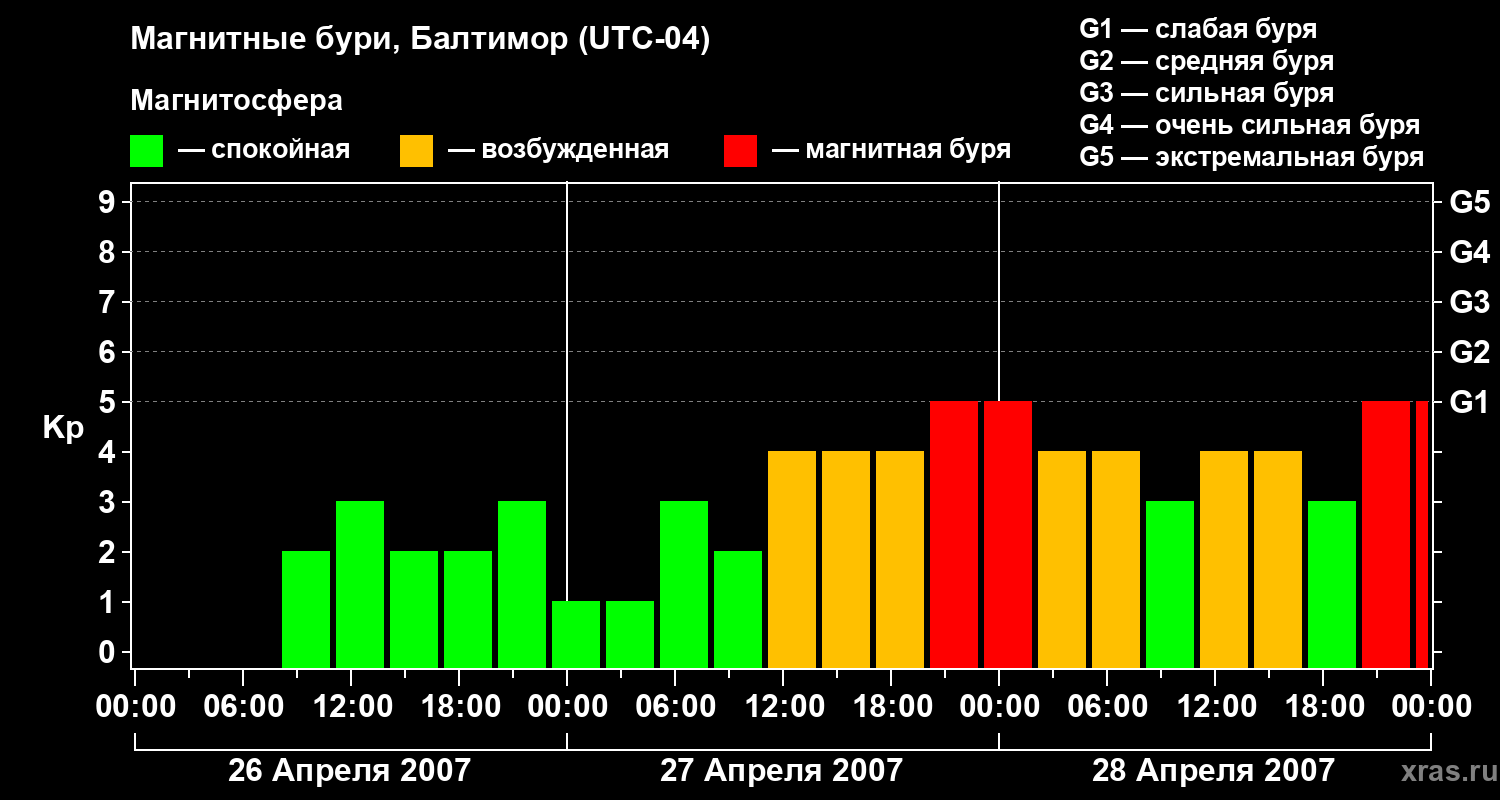This screenshot has height=800, width=1500.
Task: Click the green Kp 3 bar above 18:00, 28 Апреля
Action: [x=1332, y=584]
